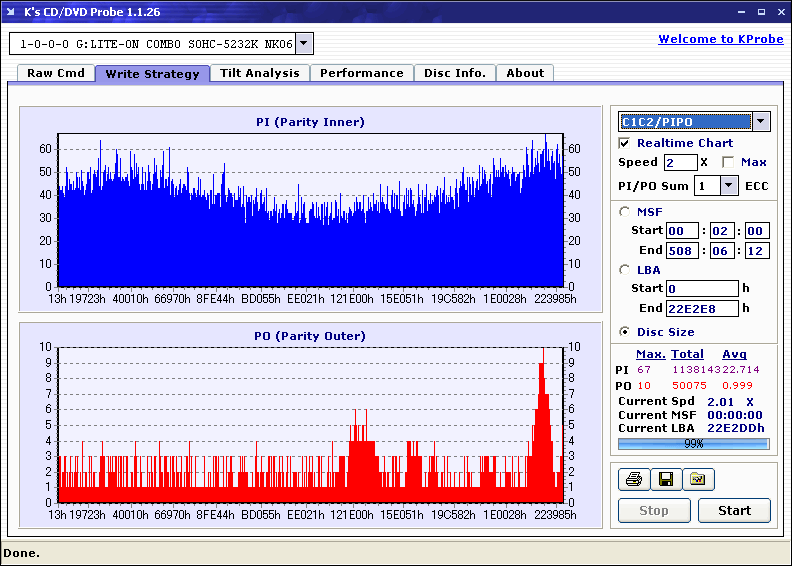The image size is (792, 566).
Task: Expand the C1C2/PIPO test type dropdown
Action: [761, 121]
